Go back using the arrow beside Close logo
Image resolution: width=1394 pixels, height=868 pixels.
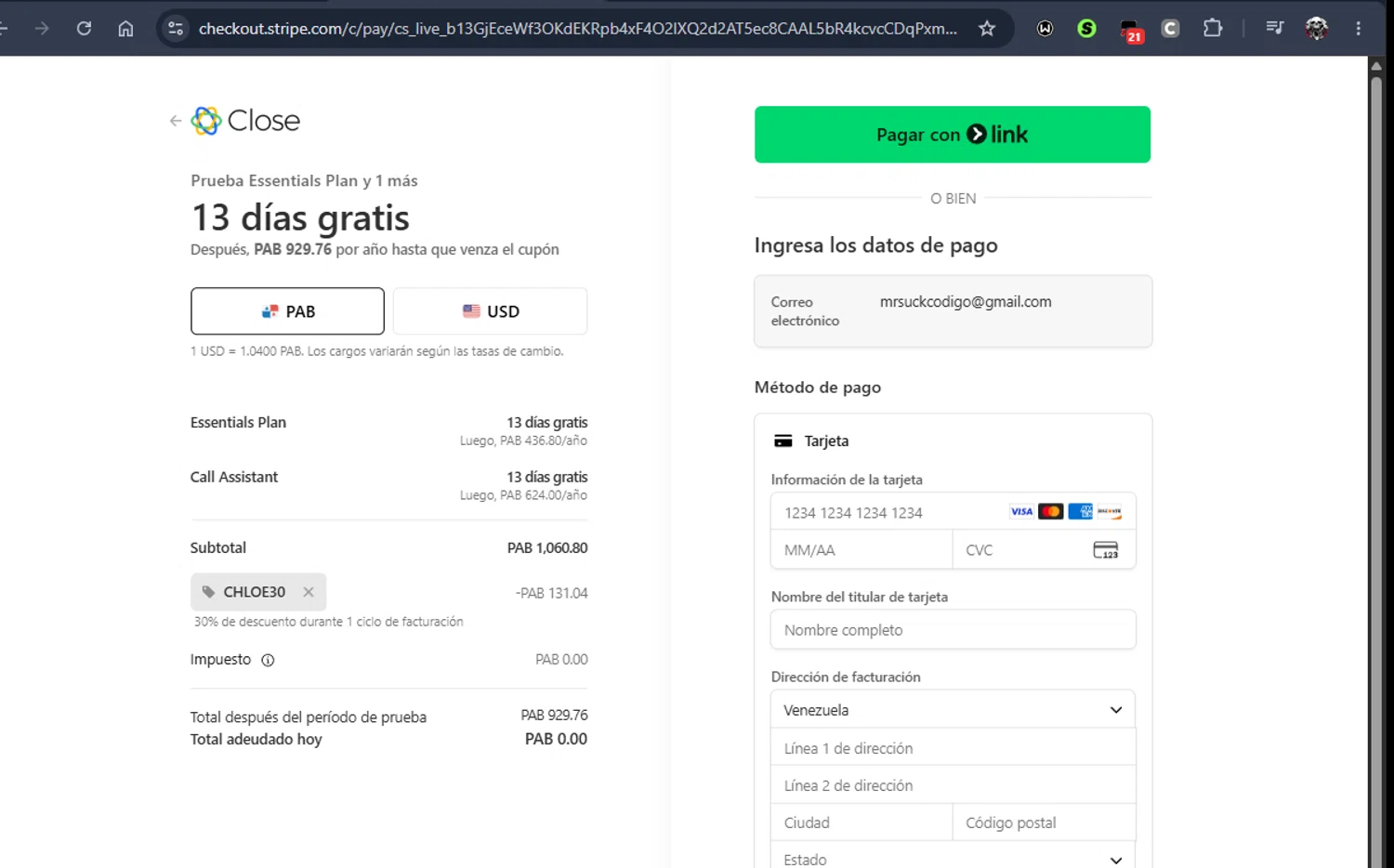[175, 121]
